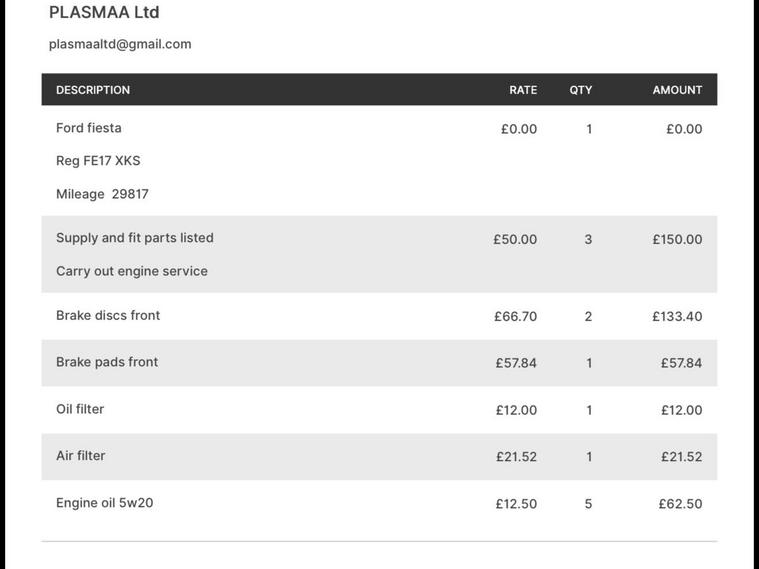Click the RATE column header
Viewport: 759px width, 569px height.
coord(523,90)
